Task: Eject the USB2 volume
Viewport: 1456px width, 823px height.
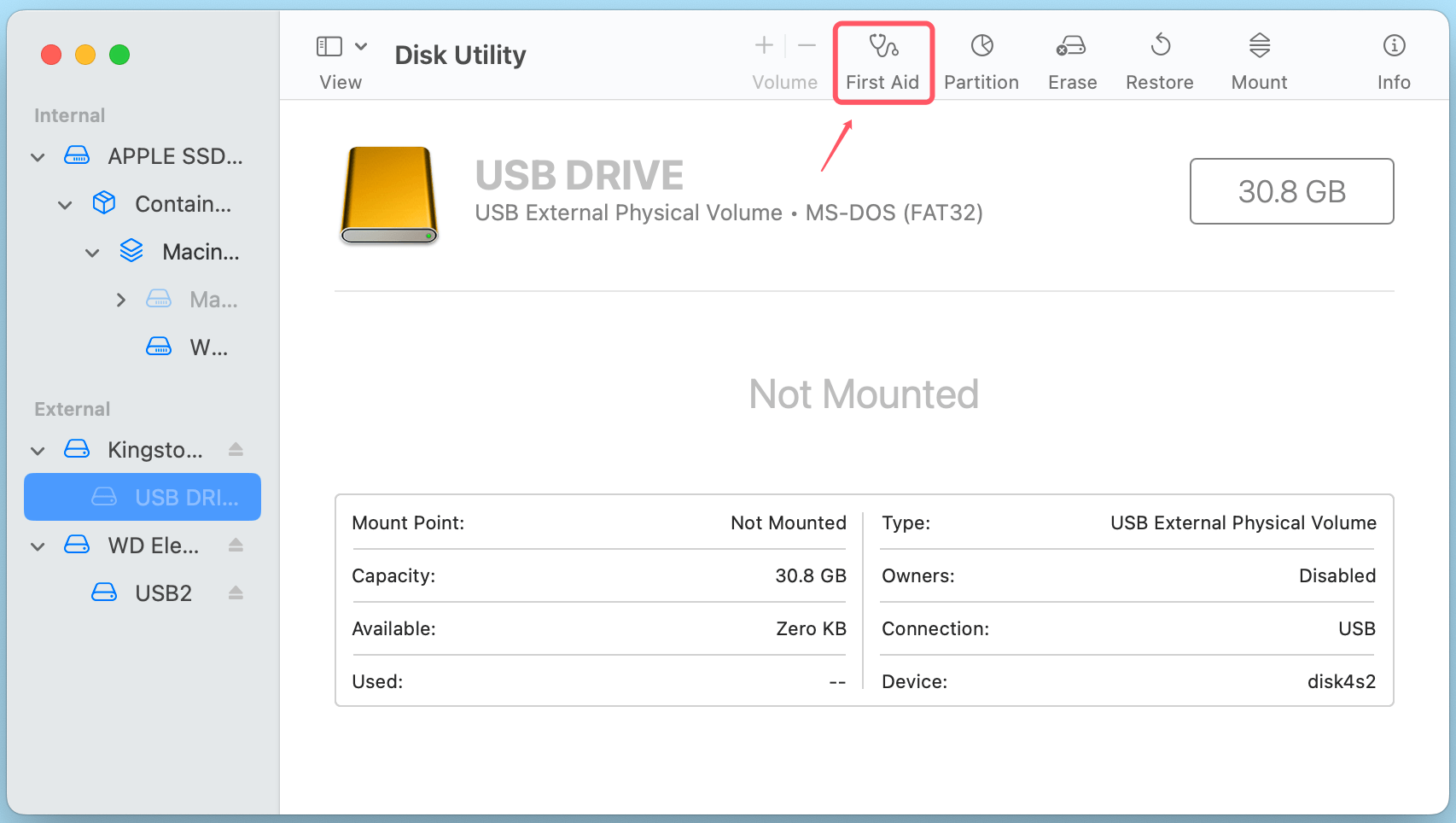Action: tap(236, 592)
